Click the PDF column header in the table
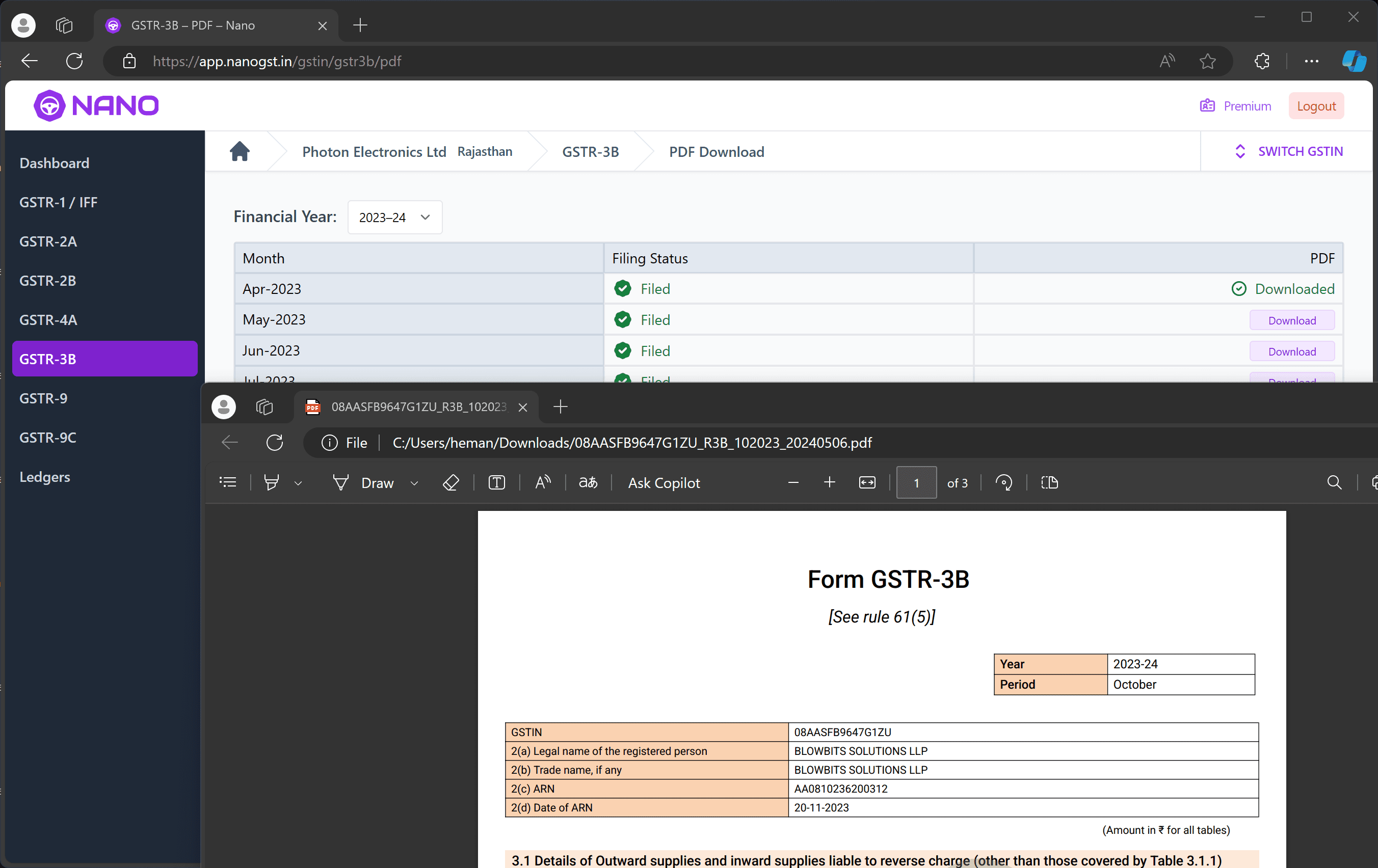The width and height of the screenshot is (1378, 868). 1322,258
